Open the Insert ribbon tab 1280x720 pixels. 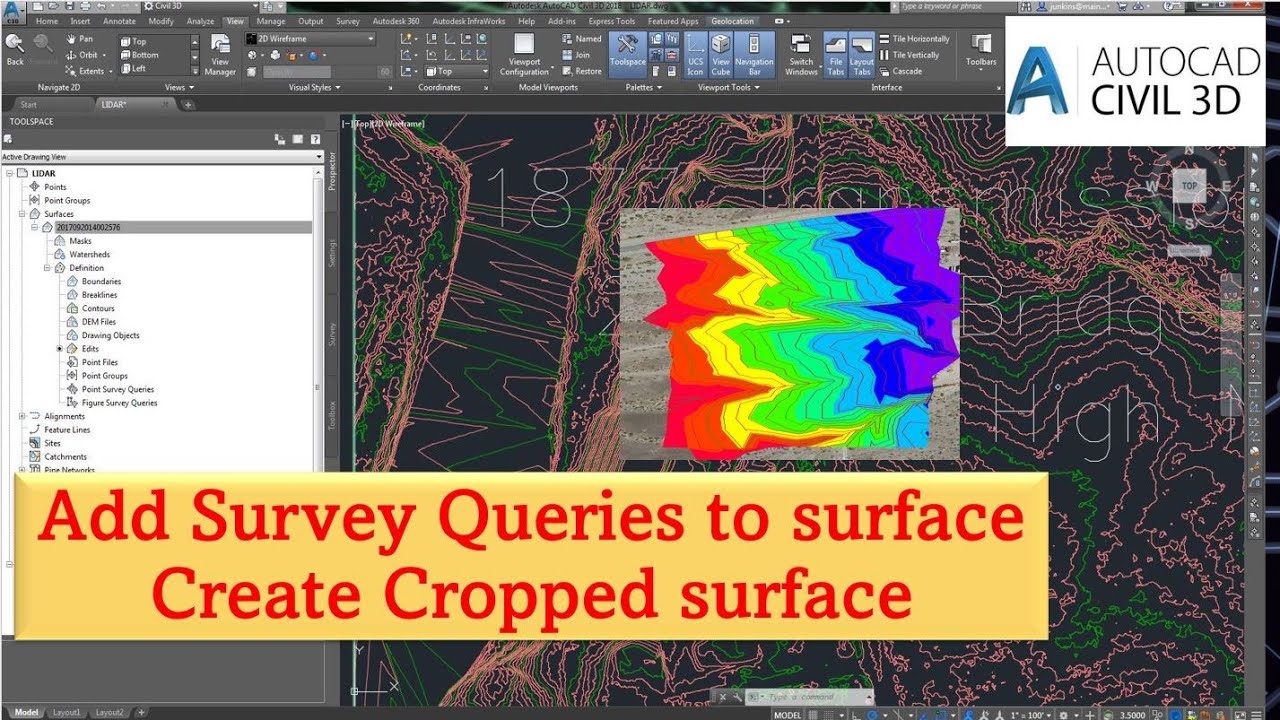(x=80, y=21)
